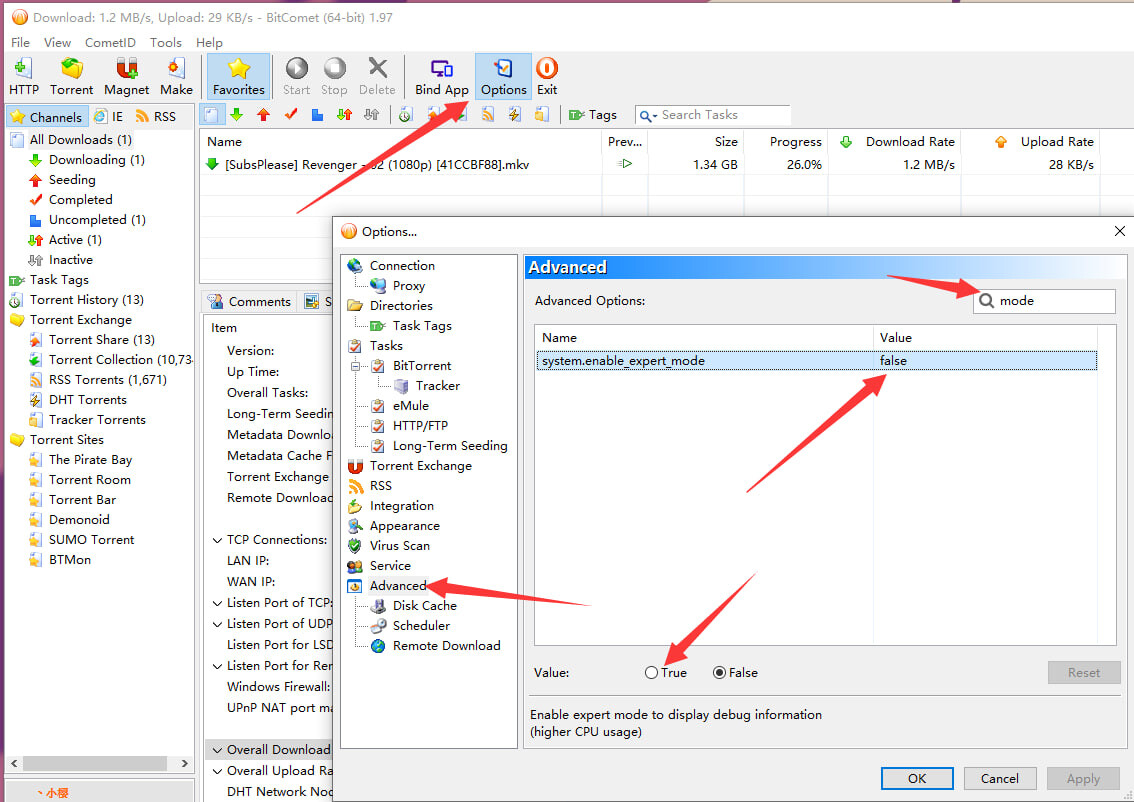Open Options from the toolbar

tap(503, 77)
